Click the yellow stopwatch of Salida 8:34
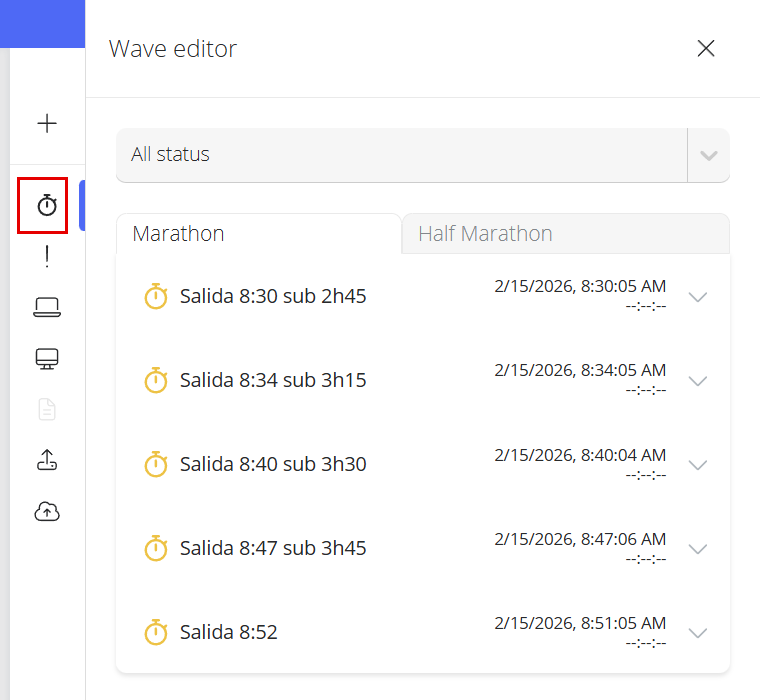This screenshot has height=700, width=760. (x=156, y=380)
